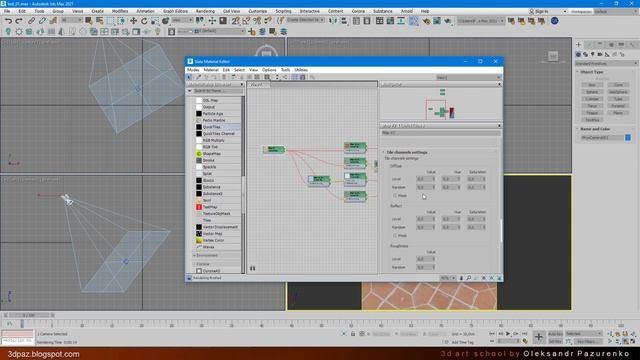Select QuickTiles in the map browser list
Viewport: 640px width, 360px height.
coord(218,127)
